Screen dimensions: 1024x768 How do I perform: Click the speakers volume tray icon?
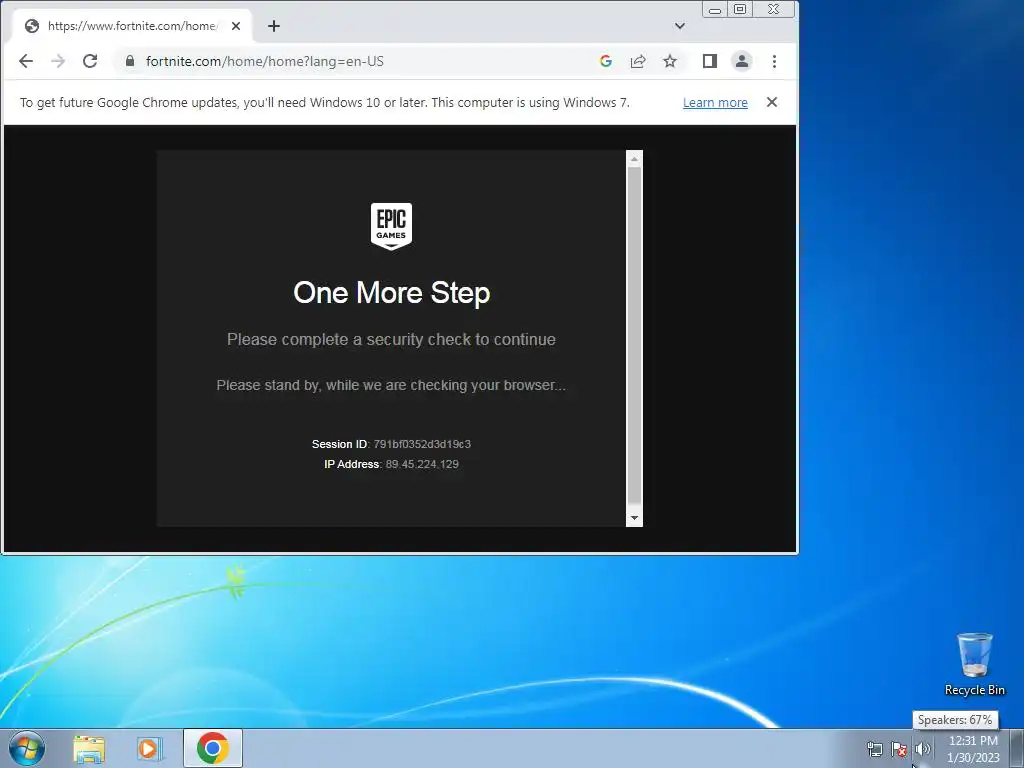(922, 749)
